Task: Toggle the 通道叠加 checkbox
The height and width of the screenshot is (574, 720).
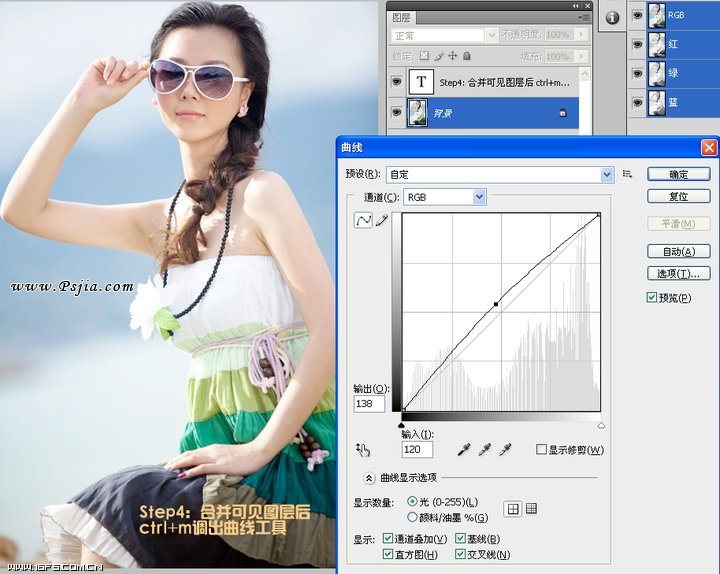Action: [388, 538]
